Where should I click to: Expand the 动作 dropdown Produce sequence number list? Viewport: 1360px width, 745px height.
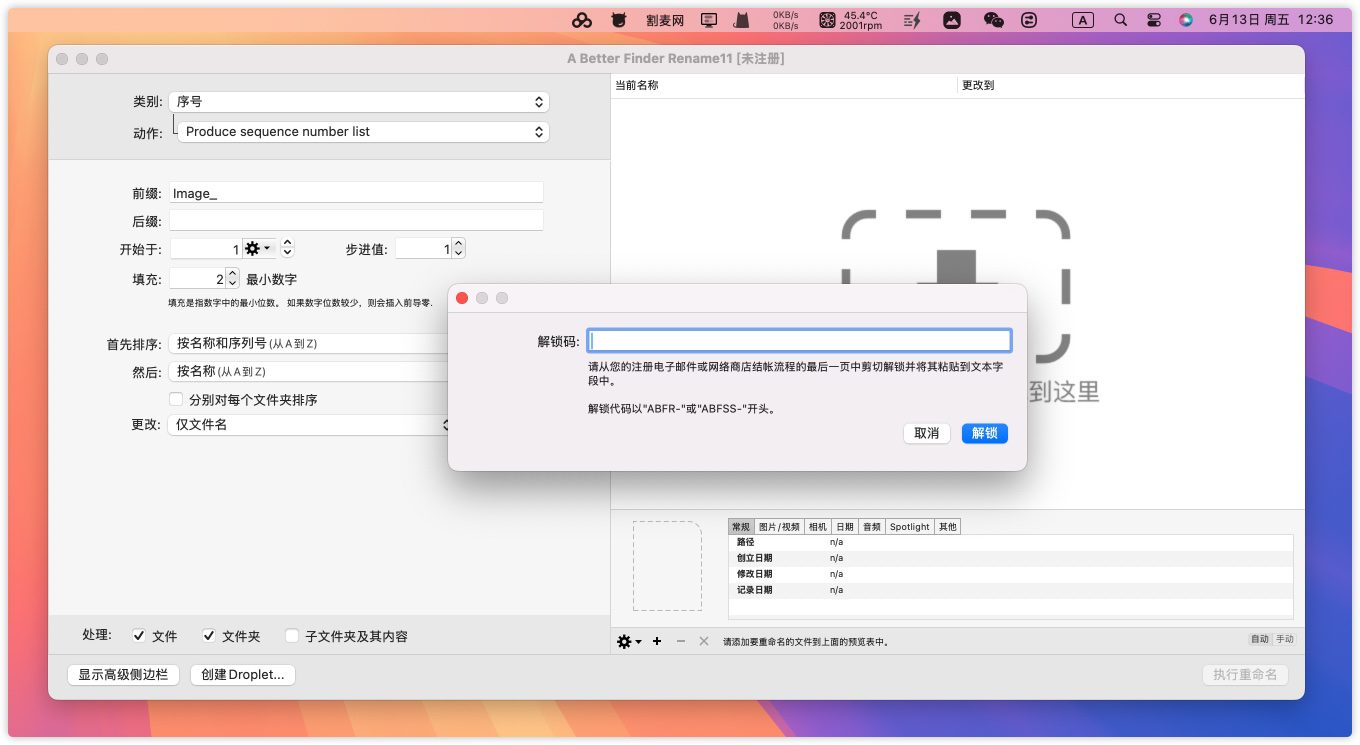click(363, 132)
